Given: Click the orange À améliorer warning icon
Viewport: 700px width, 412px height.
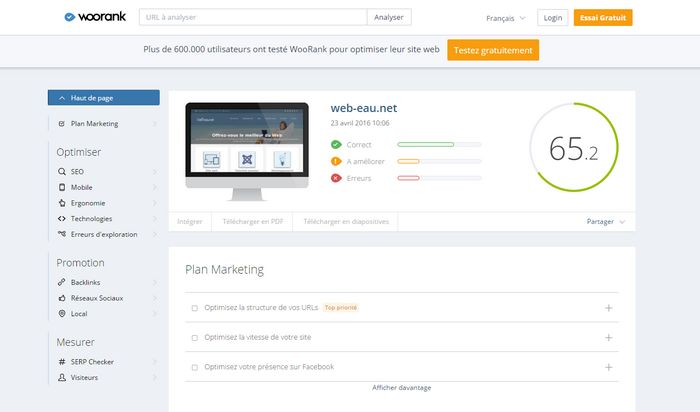Looking at the screenshot, I should [x=336, y=161].
